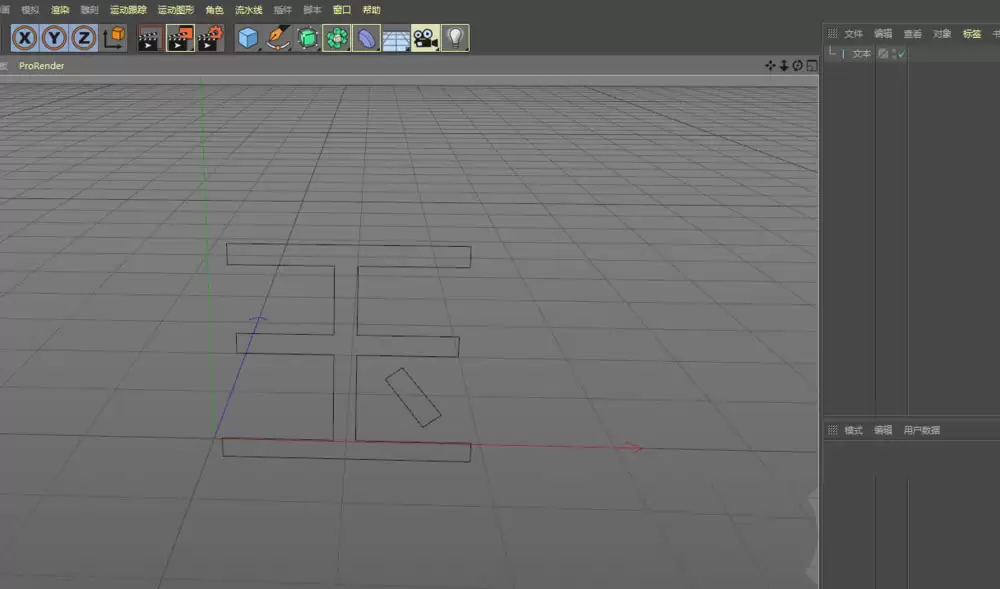Open the 对象 menu in the Object Manager

click(x=940, y=33)
